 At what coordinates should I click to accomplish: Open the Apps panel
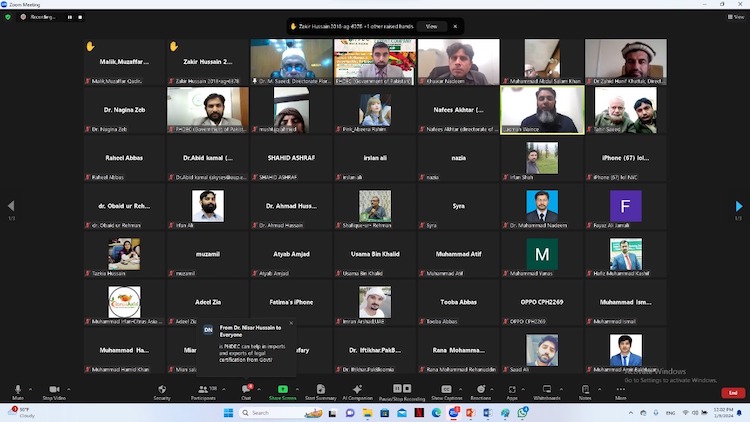(x=512, y=391)
